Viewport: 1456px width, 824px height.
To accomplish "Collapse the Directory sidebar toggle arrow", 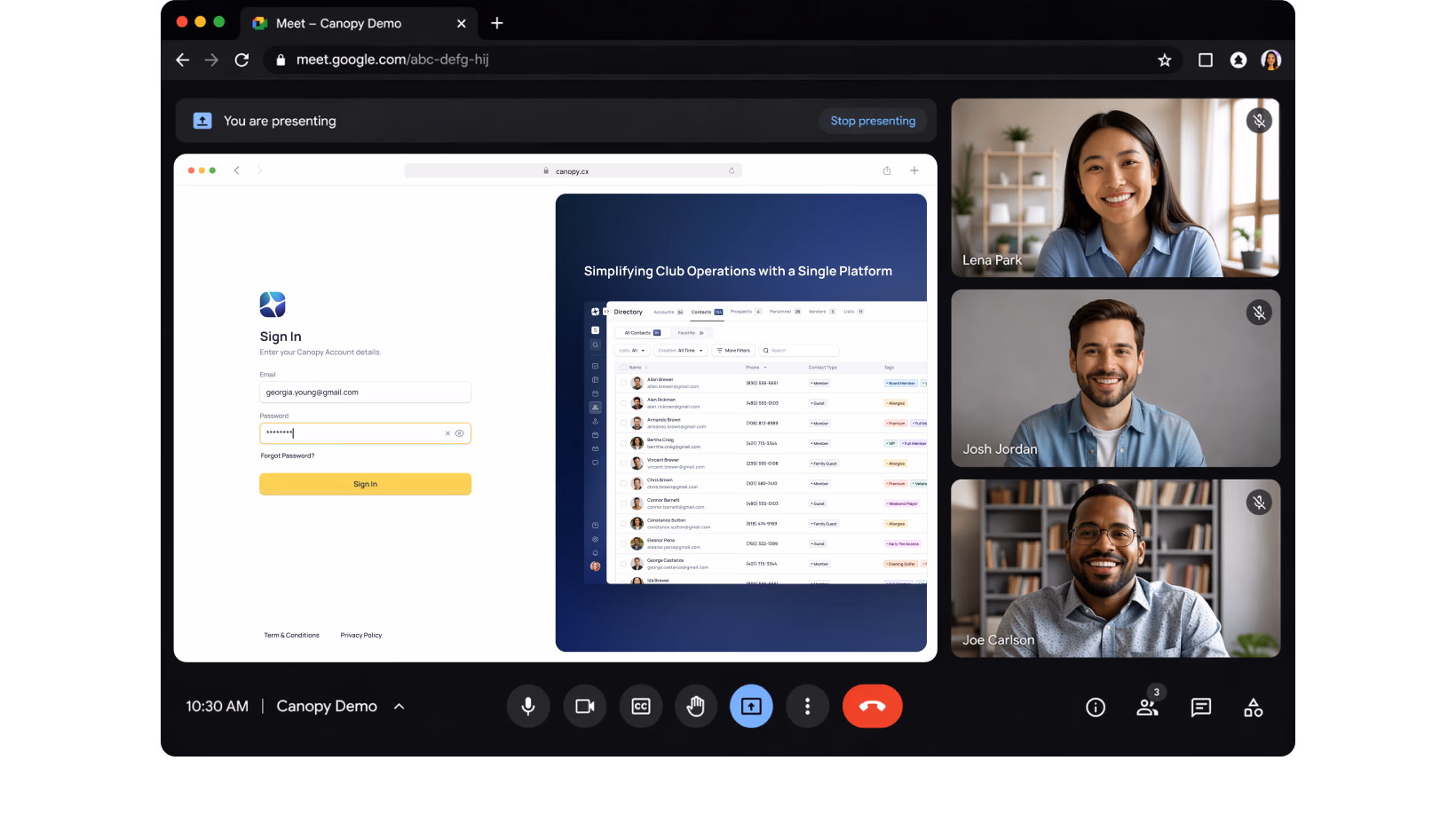I will [606, 312].
